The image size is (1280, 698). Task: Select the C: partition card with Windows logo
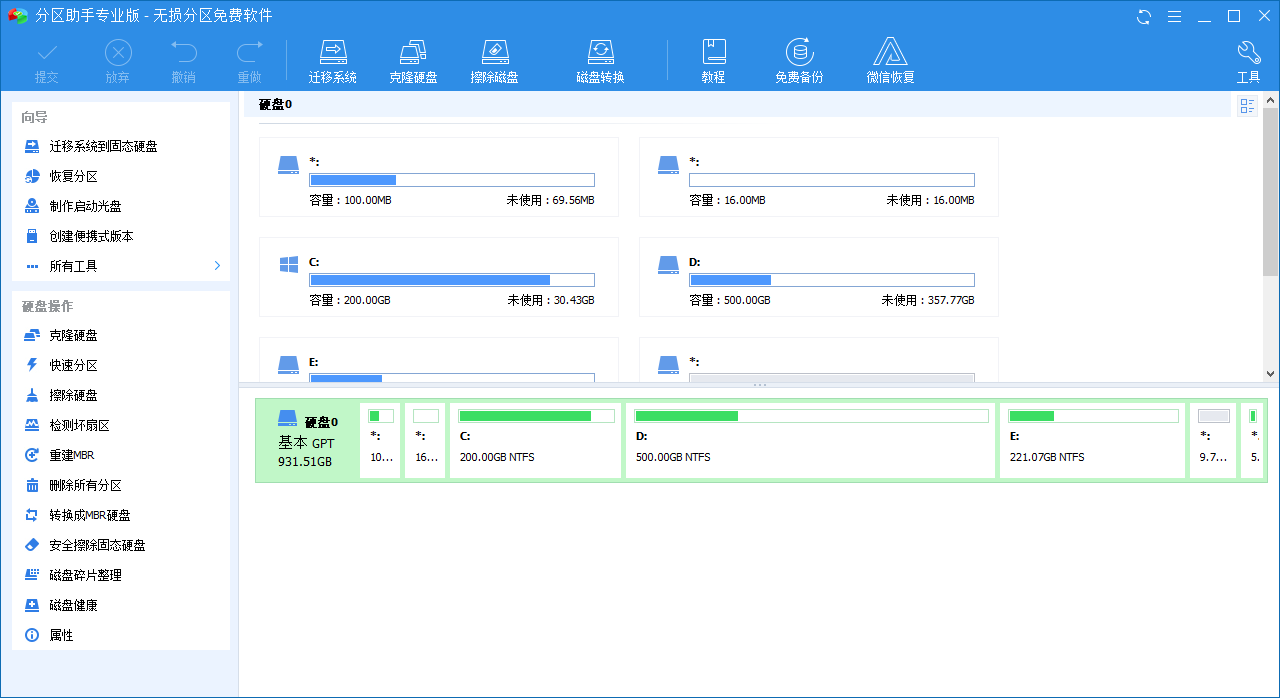(x=439, y=277)
